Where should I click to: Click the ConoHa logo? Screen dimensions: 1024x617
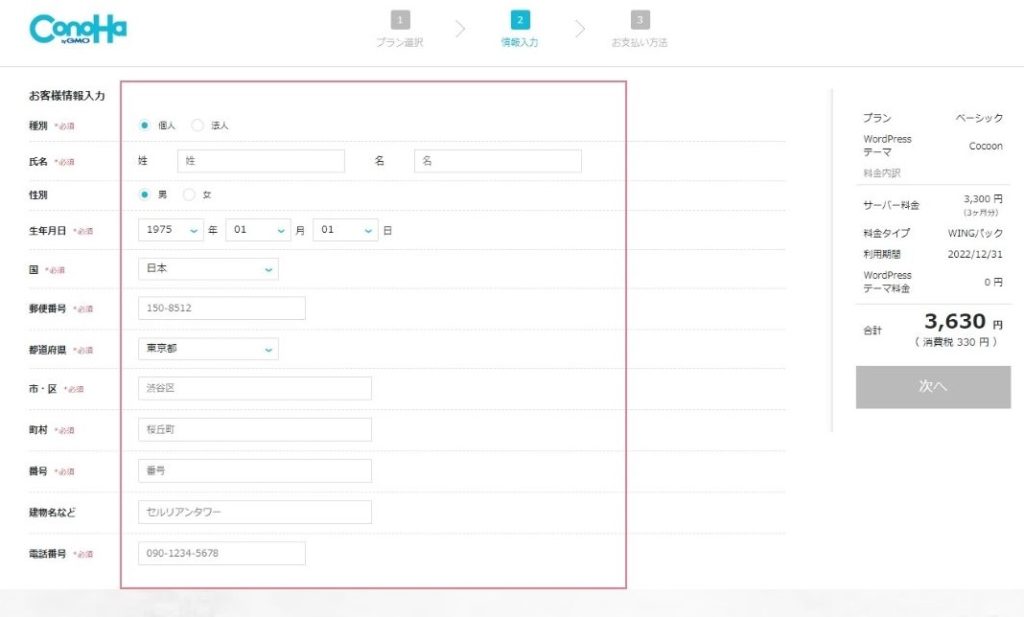[78, 29]
